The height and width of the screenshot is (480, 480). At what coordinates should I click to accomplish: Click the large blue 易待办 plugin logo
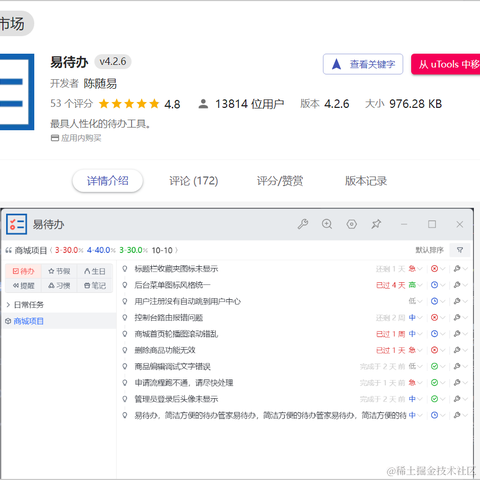pyautogui.click(x=17, y=92)
